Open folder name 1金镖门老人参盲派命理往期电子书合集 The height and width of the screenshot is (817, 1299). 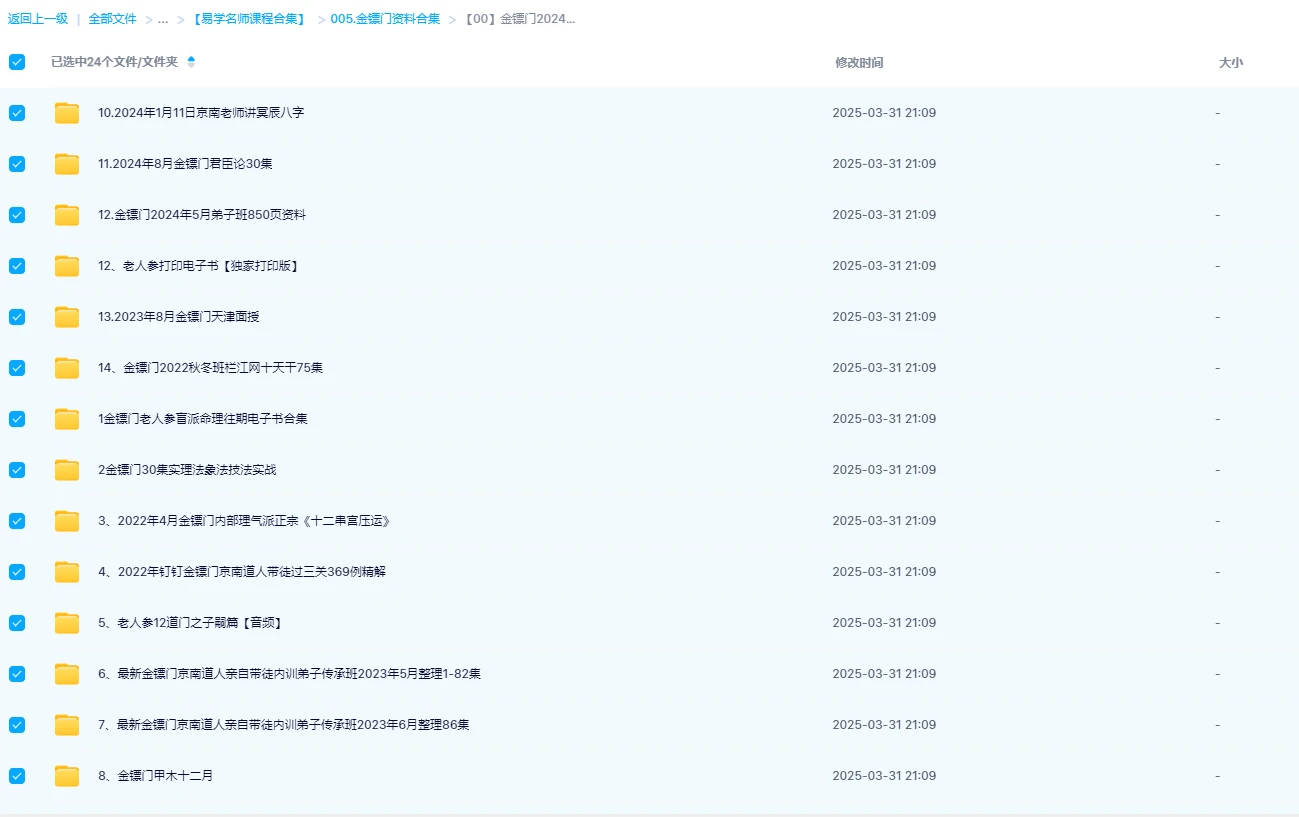pyautogui.click(x=203, y=419)
